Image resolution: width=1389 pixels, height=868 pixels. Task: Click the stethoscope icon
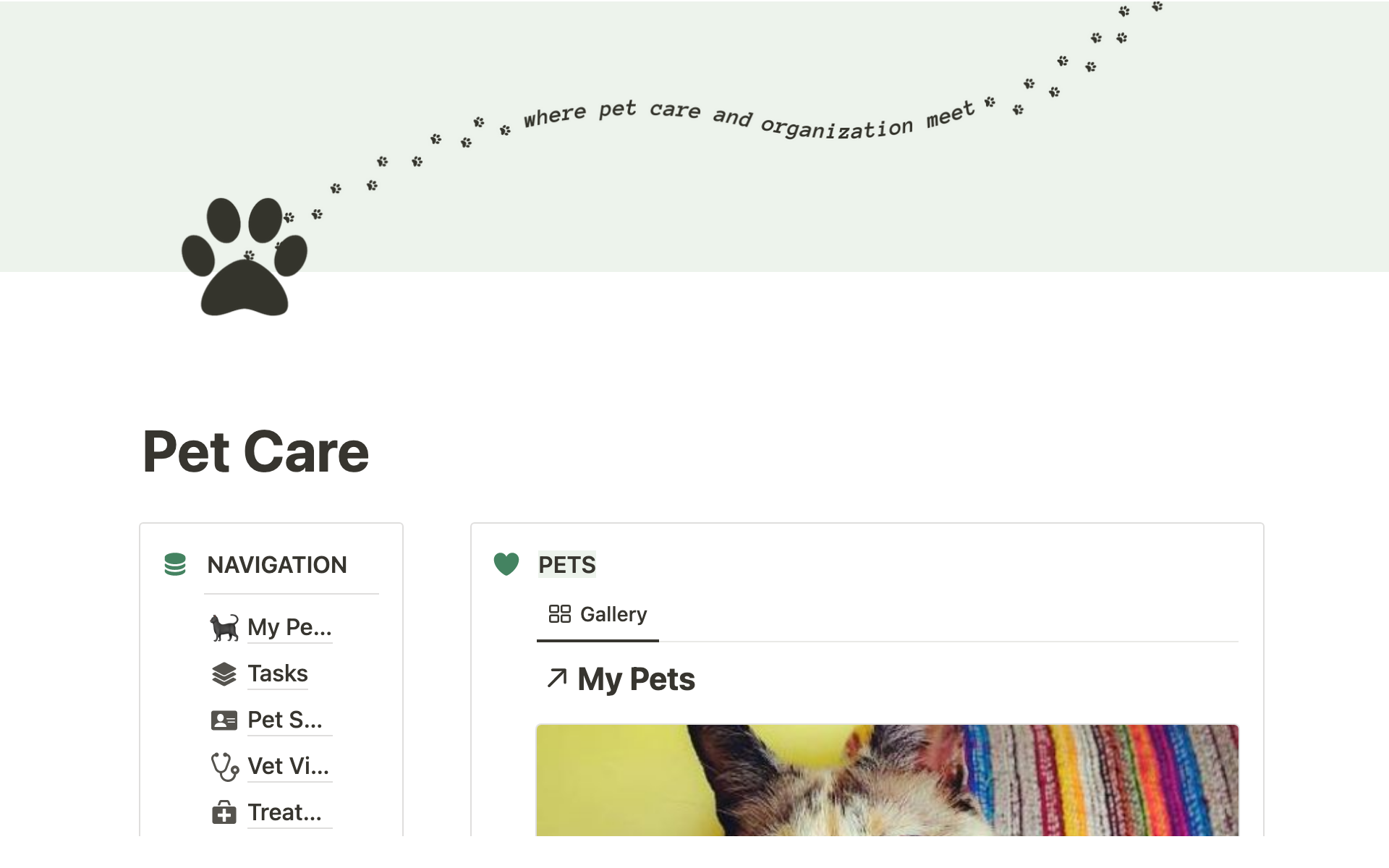[224, 766]
